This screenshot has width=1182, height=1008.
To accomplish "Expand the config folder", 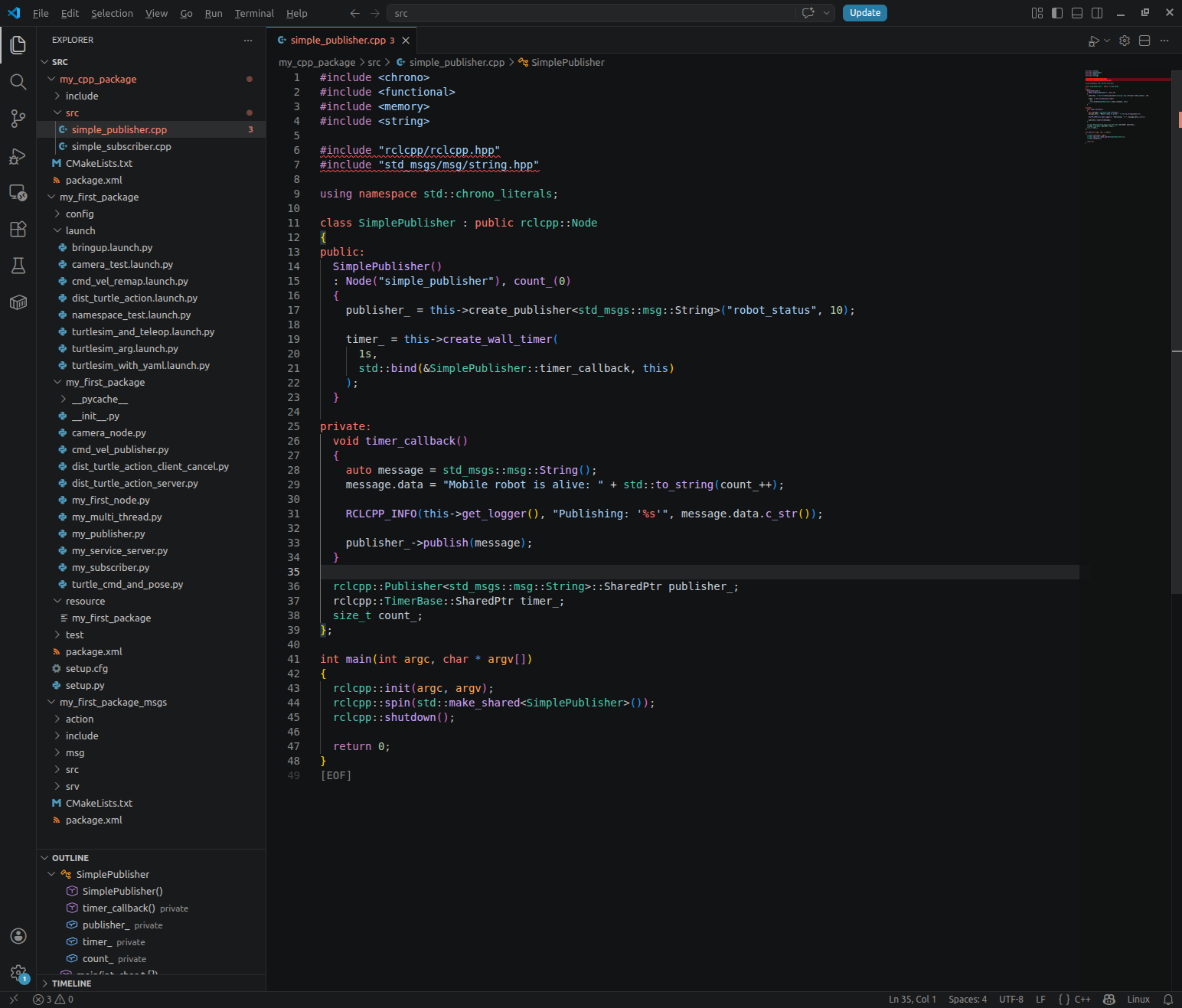I will (57, 214).
